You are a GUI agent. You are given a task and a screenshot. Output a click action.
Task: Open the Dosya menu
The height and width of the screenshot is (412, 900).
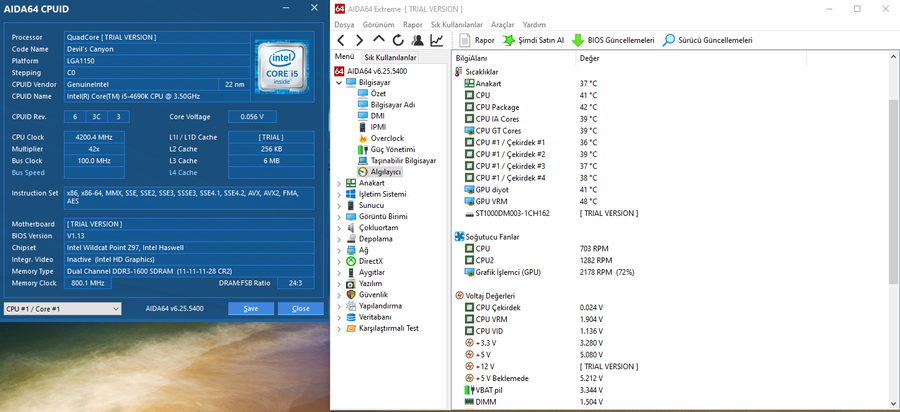point(344,25)
